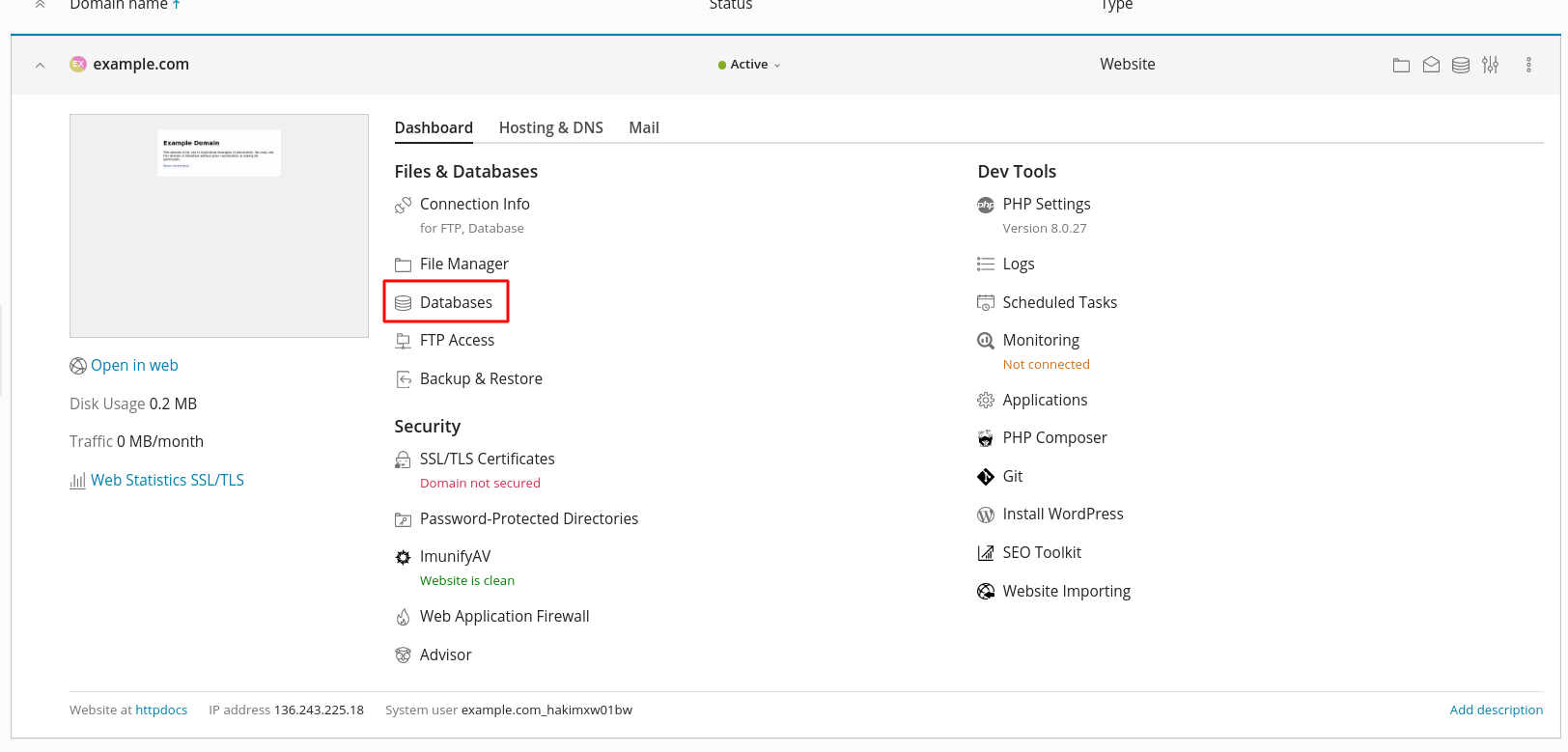Click the SEO Toolkit chart icon
1568x752 pixels.
pyautogui.click(x=985, y=553)
